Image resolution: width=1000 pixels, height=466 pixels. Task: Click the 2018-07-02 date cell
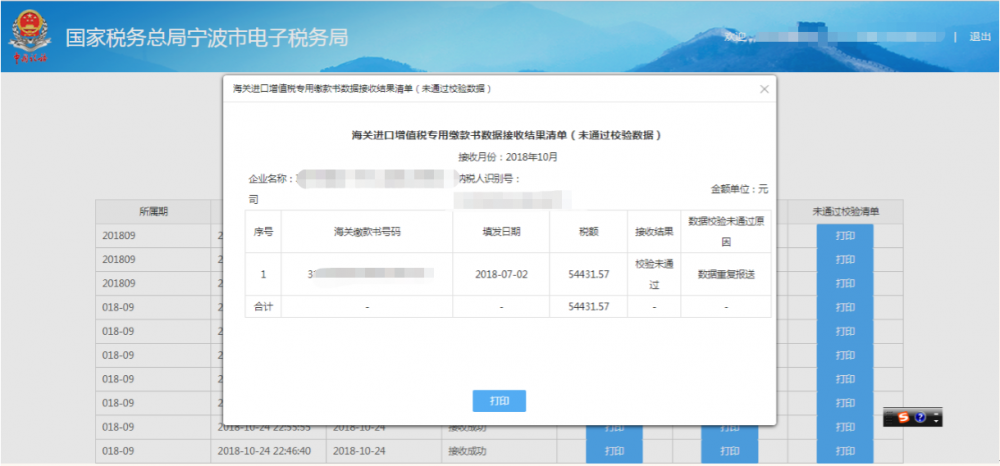501,274
